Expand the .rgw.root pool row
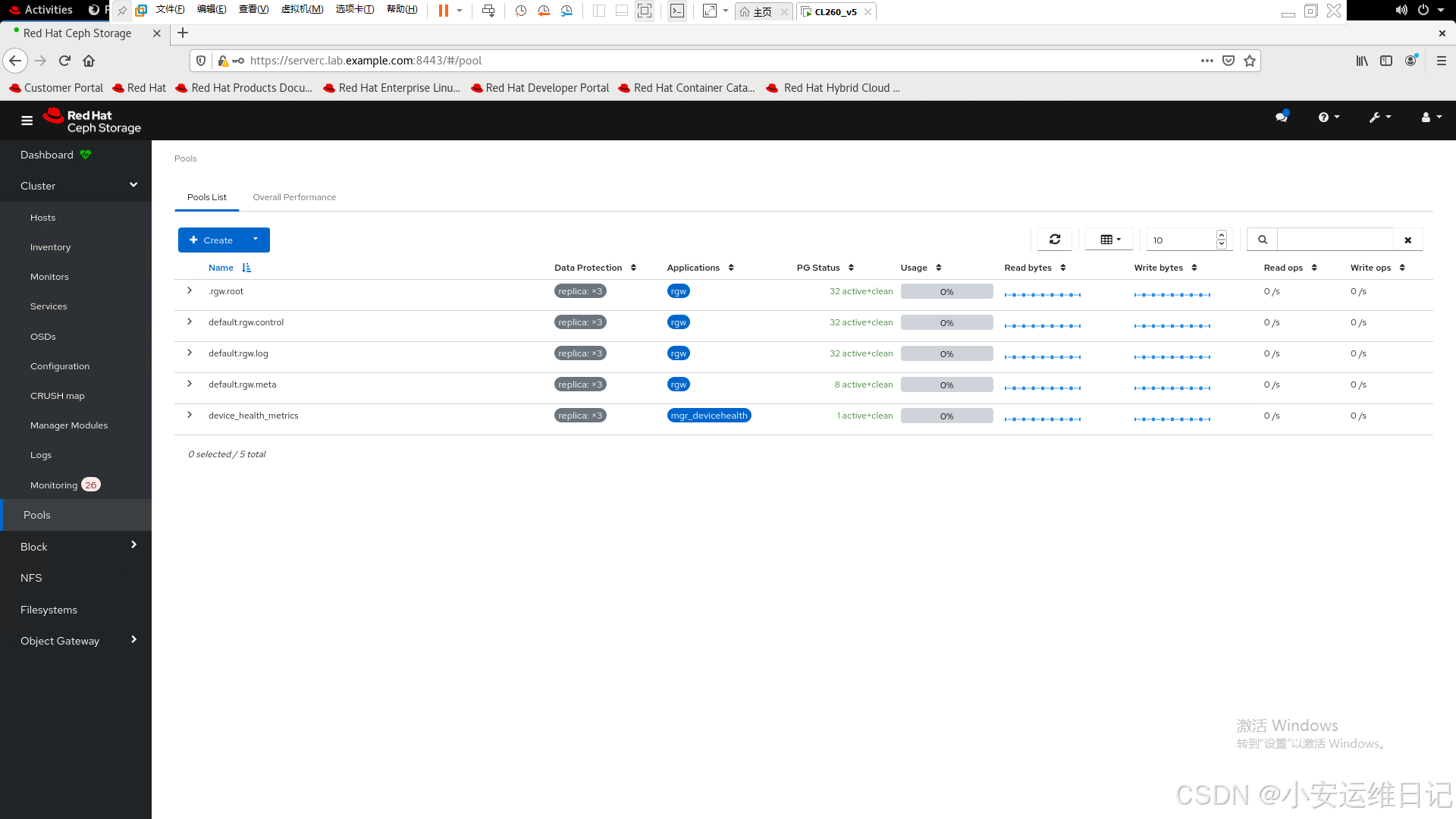Viewport: 1456px width, 819px height. (x=190, y=291)
